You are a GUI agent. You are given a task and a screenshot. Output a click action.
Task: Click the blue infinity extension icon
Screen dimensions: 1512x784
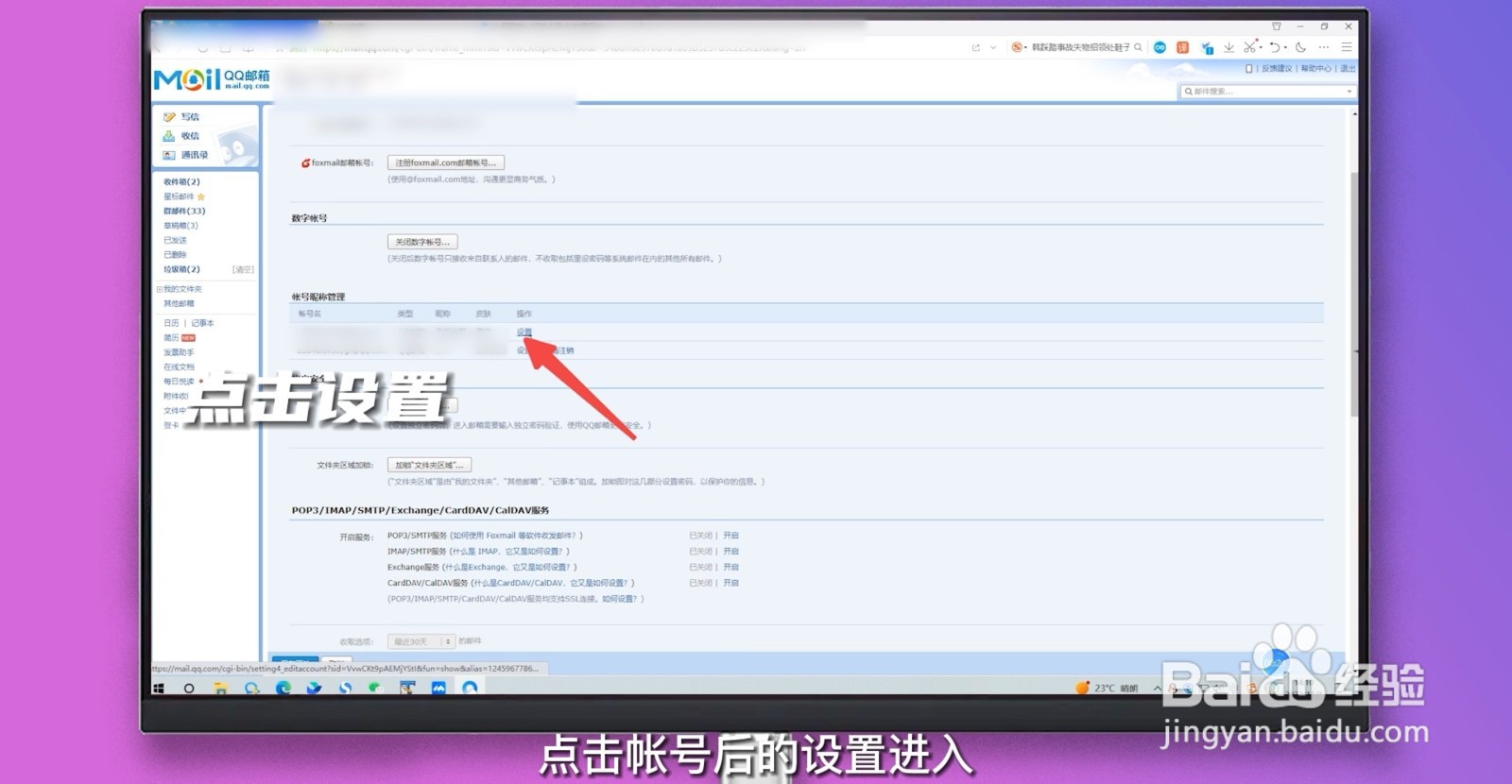[1160, 47]
